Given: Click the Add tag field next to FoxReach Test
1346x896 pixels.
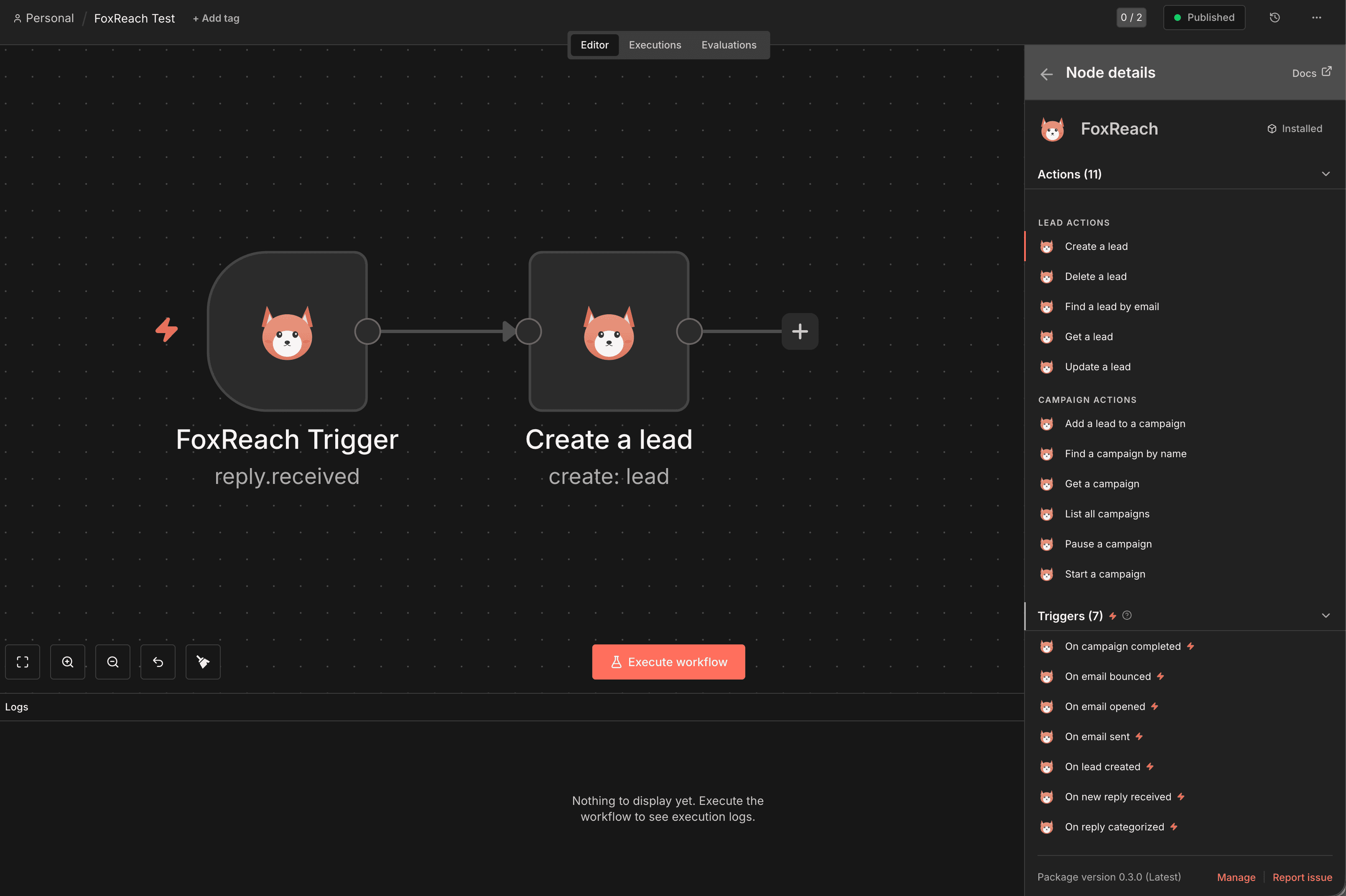Looking at the screenshot, I should click(x=215, y=18).
